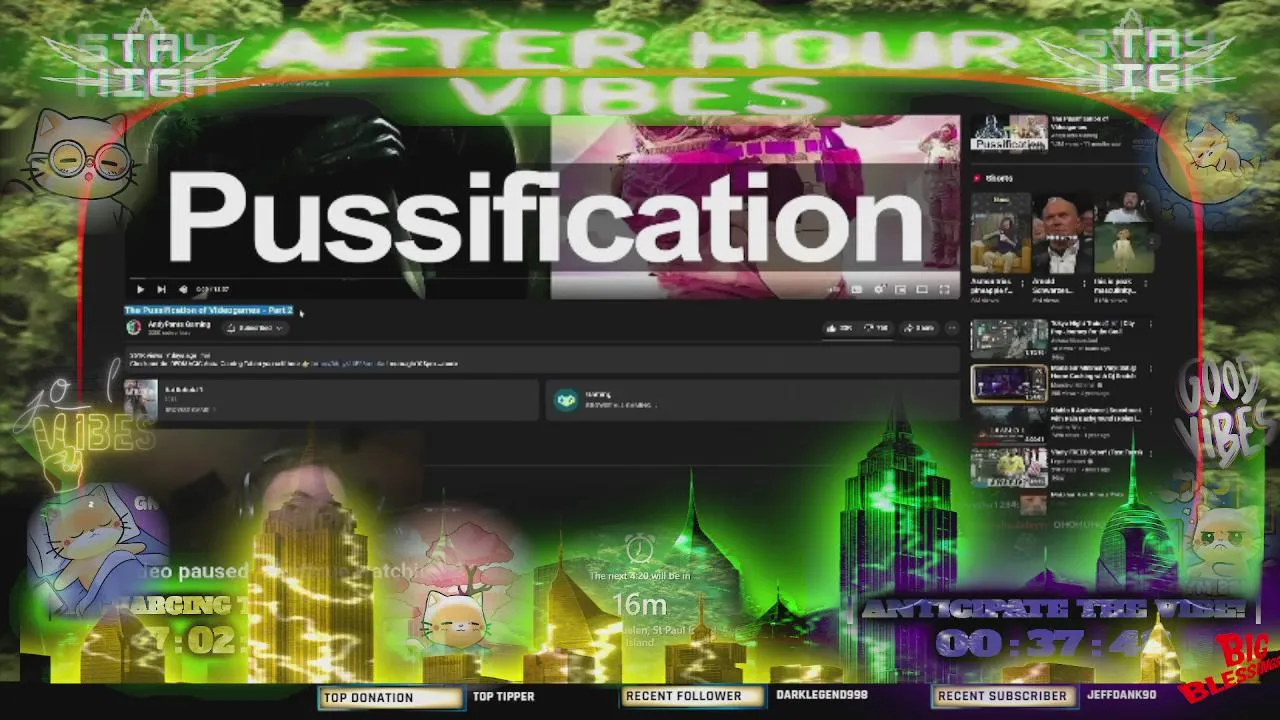Viewport: 1280px width, 720px height.
Task: Enter fullscreen on the video player
Action: (x=944, y=290)
